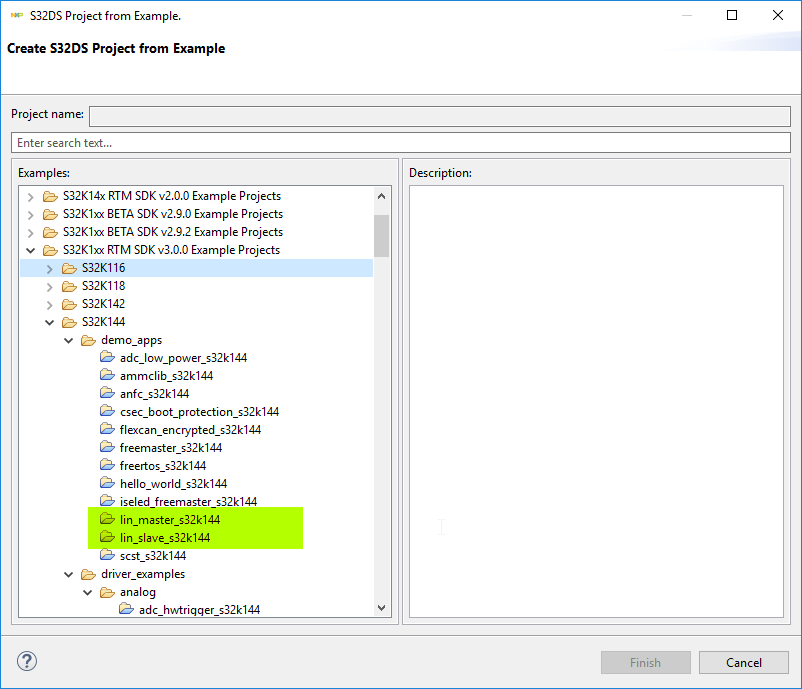Click the iseled_freemaster_s32k144 project icon
The image size is (802, 689).
(x=107, y=501)
